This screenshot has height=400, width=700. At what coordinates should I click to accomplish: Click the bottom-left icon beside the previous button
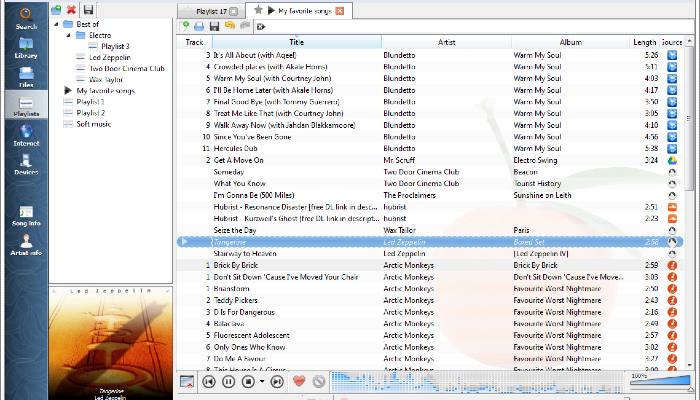(187, 382)
